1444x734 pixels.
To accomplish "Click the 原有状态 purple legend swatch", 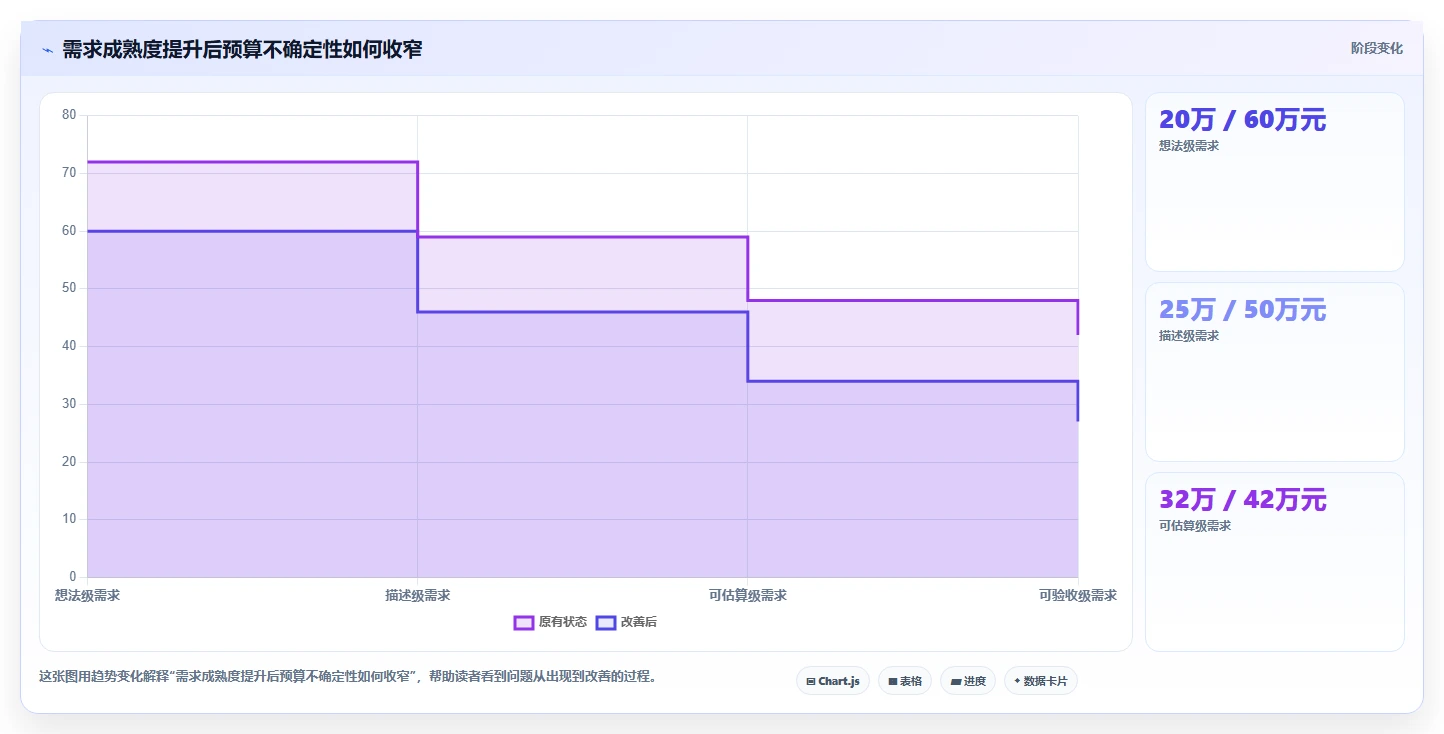I will (x=524, y=622).
